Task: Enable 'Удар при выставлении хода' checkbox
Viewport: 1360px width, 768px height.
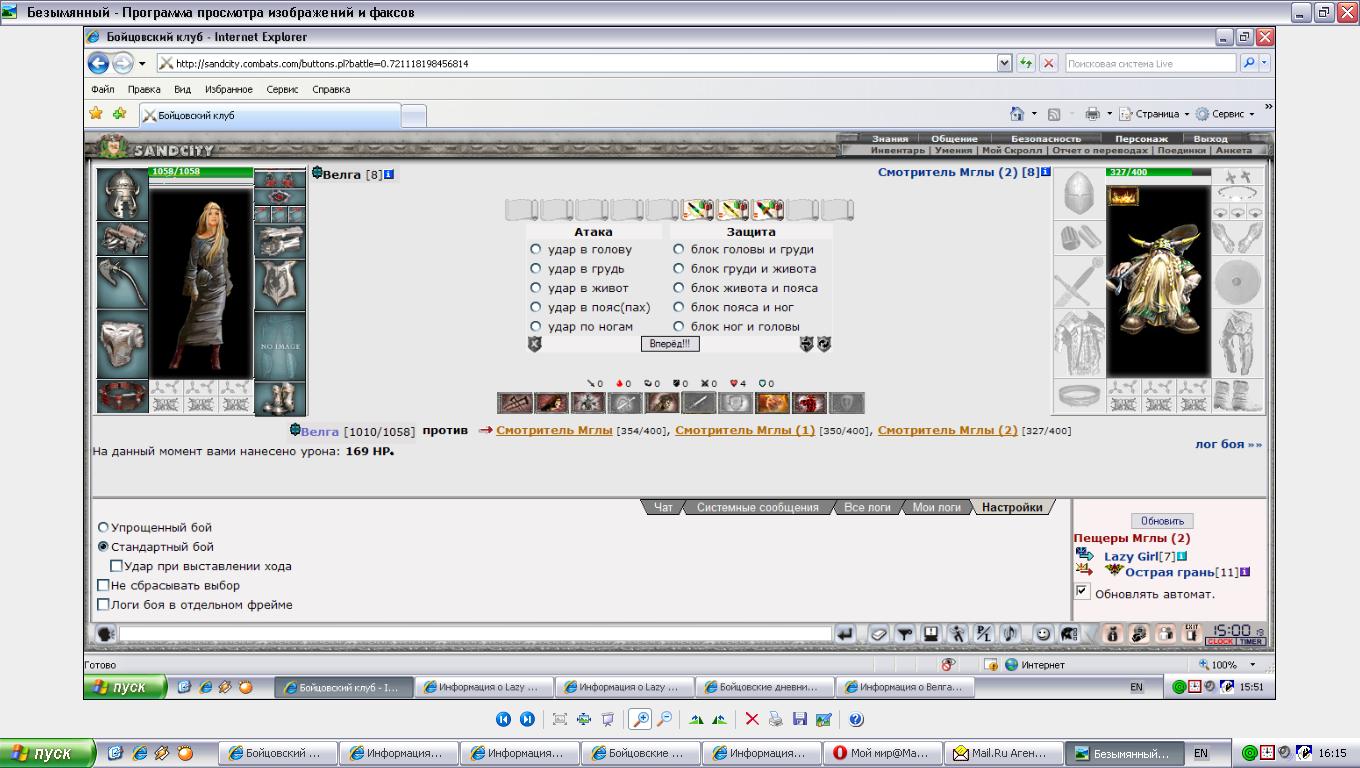Action: tap(116, 566)
